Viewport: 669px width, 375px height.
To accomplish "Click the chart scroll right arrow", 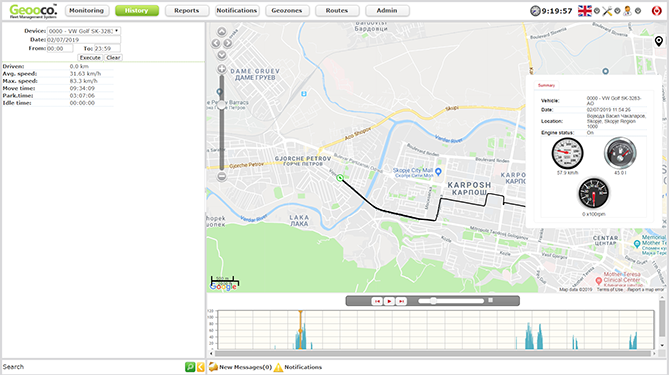I will 654,354.
